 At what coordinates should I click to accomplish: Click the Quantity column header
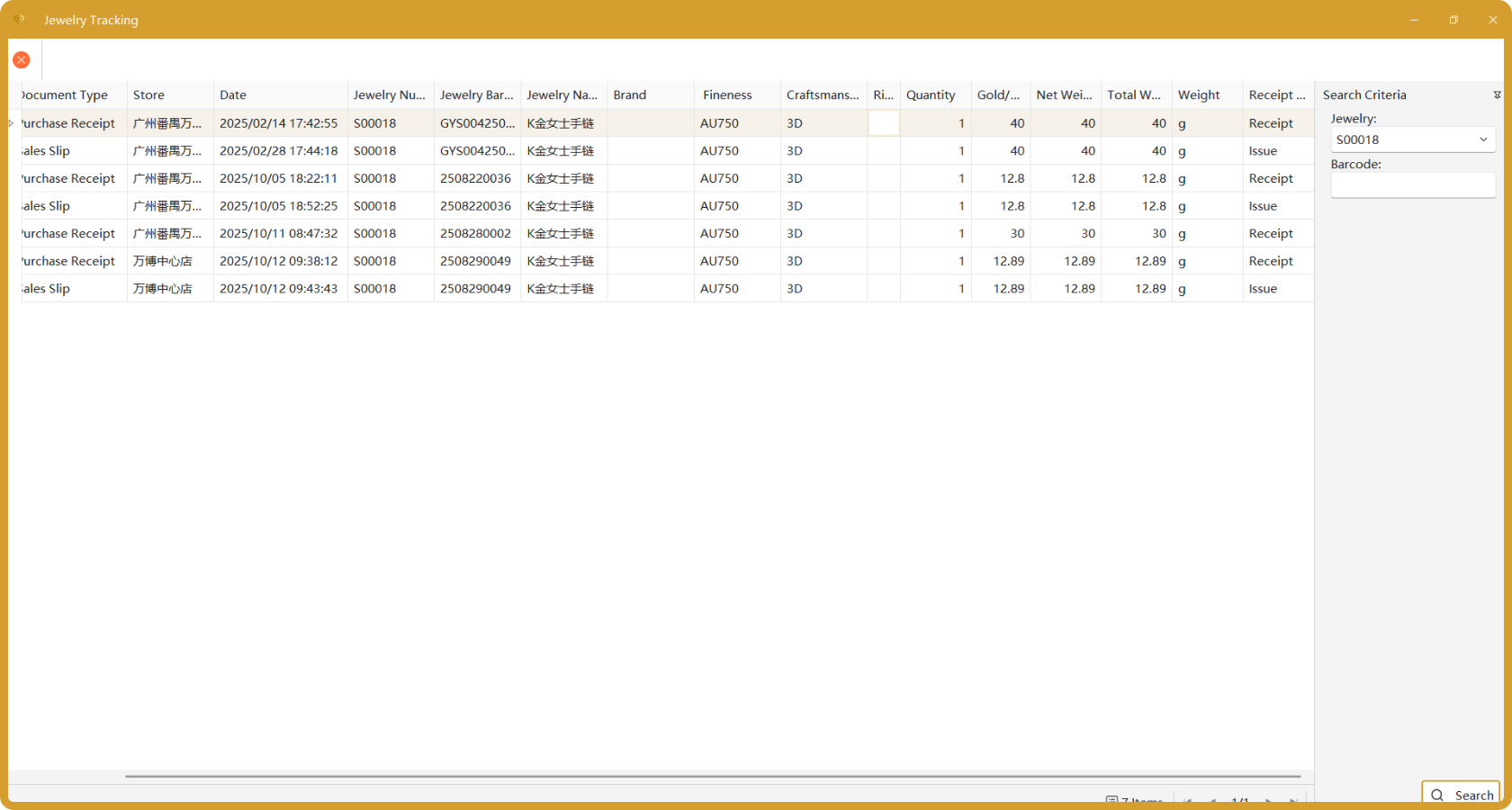934,94
